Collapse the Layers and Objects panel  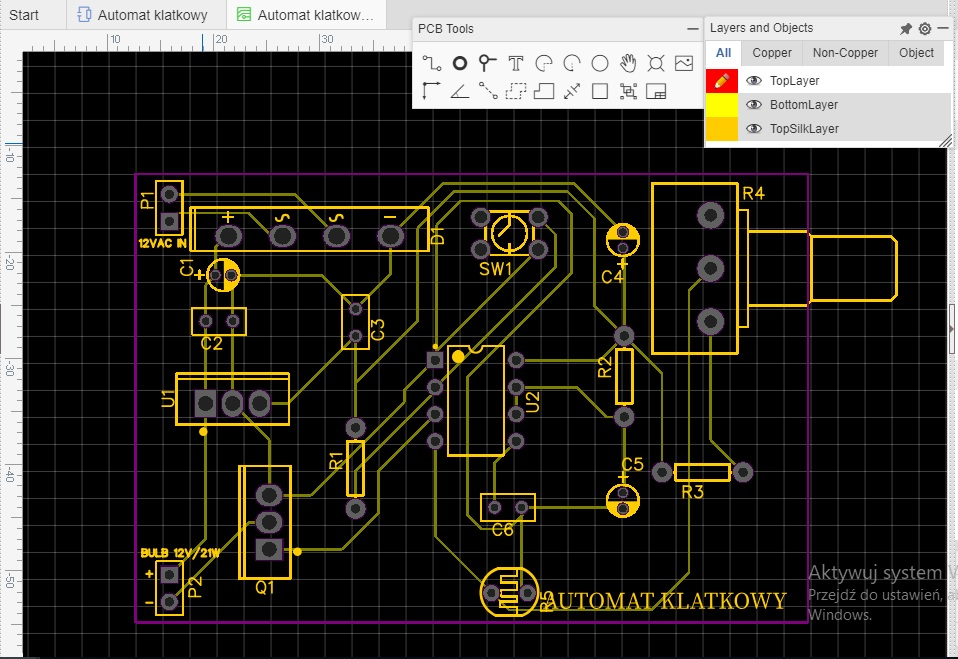click(x=943, y=29)
